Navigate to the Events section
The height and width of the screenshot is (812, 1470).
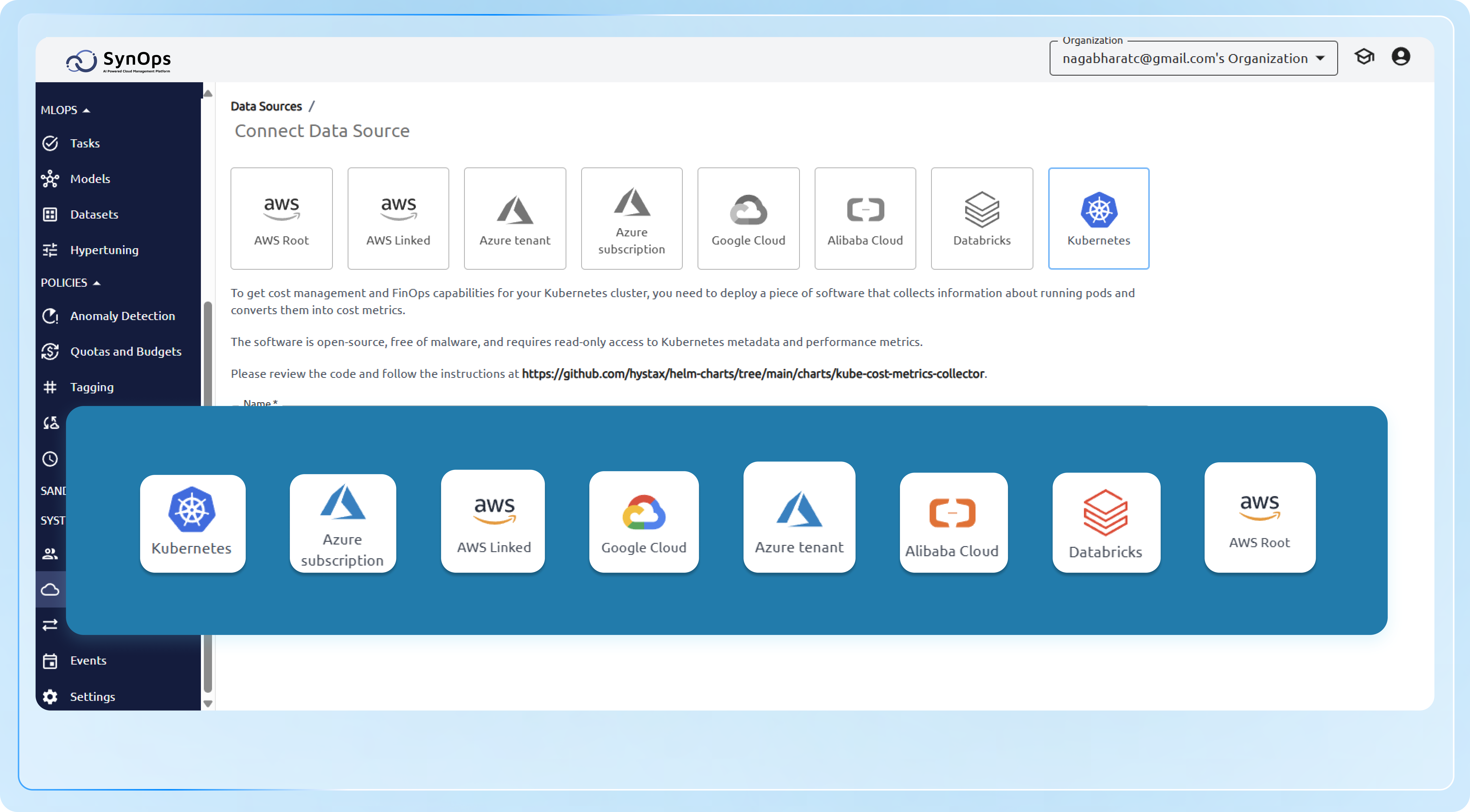pos(88,660)
